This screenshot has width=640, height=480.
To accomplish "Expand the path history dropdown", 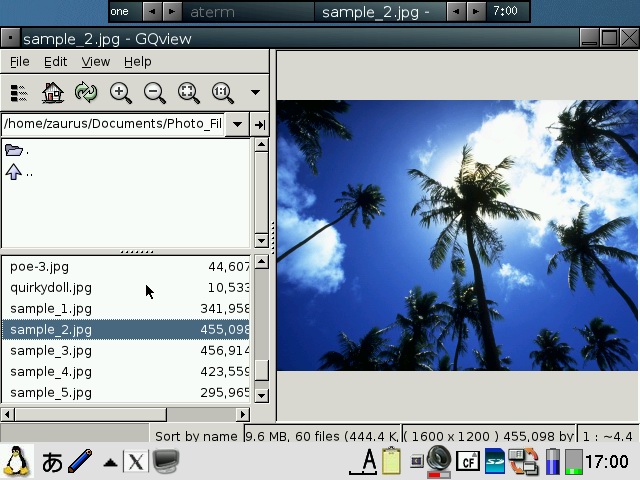I will (237, 124).
